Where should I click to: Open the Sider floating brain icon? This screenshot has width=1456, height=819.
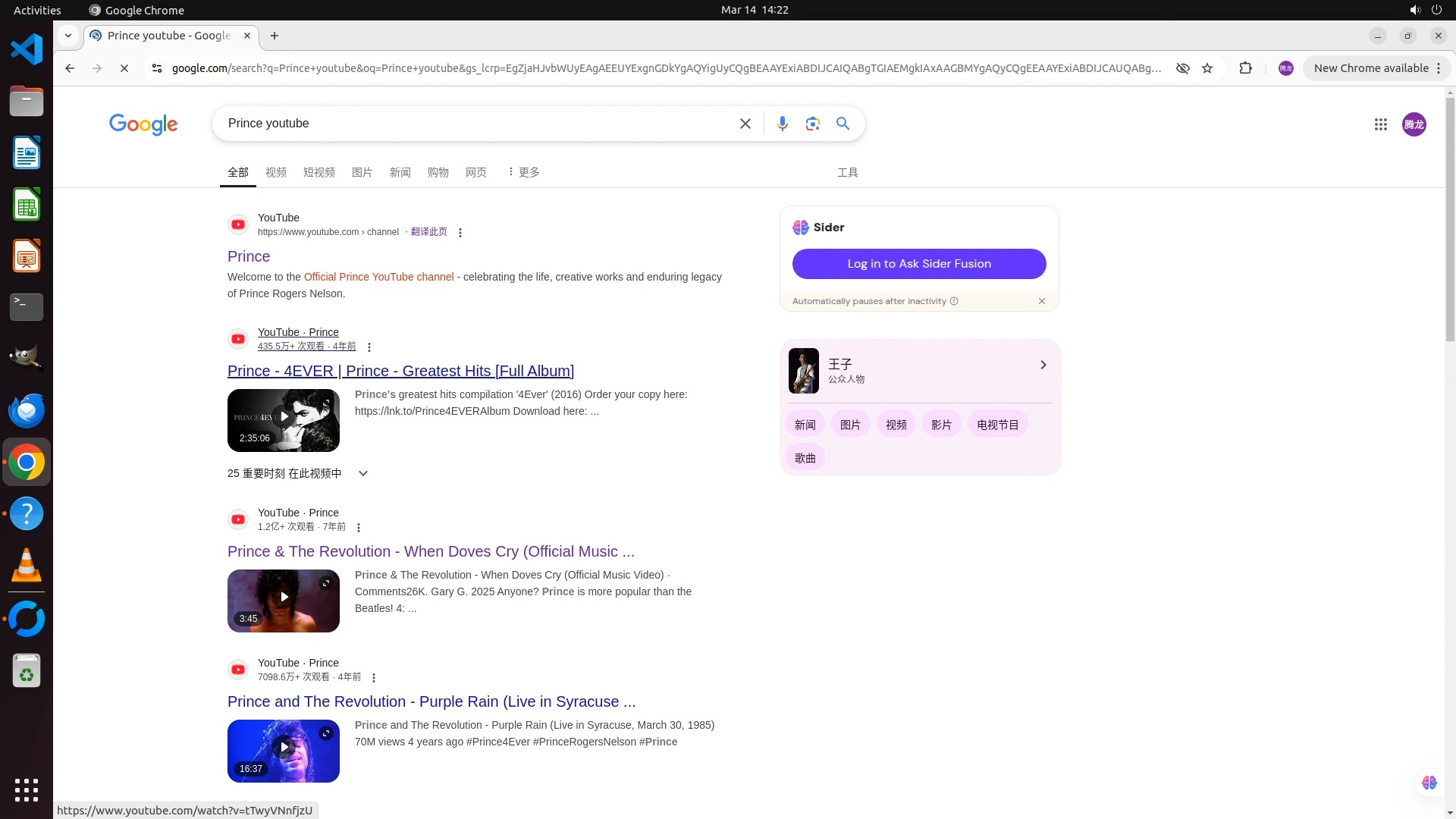pyautogui.click(x=1429, y=783)
